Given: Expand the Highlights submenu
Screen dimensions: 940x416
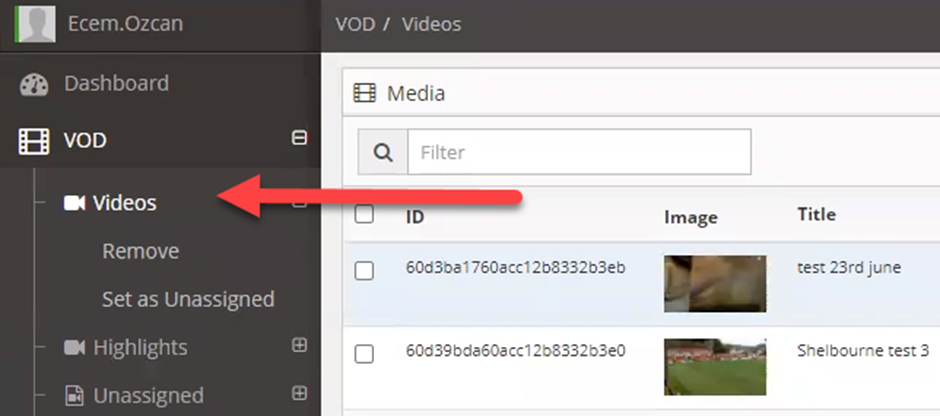Looking at the screenshot, I should [299, 345].
